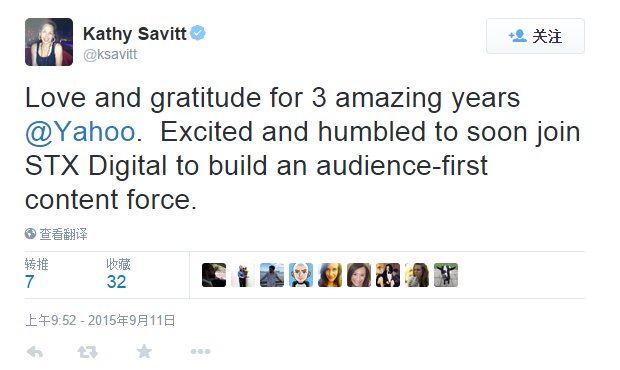Follow Kathy Savitt with 关注 button

click(535, 36)
